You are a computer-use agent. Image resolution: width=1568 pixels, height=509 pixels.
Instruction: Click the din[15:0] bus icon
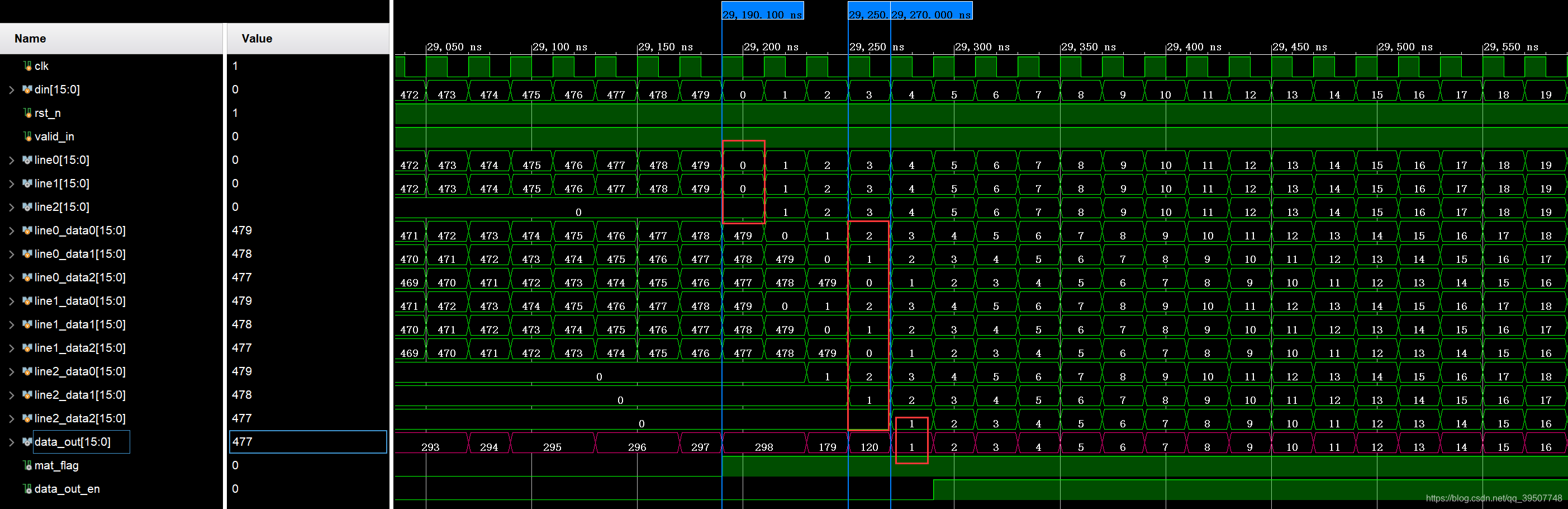click(x=27, y=89)
